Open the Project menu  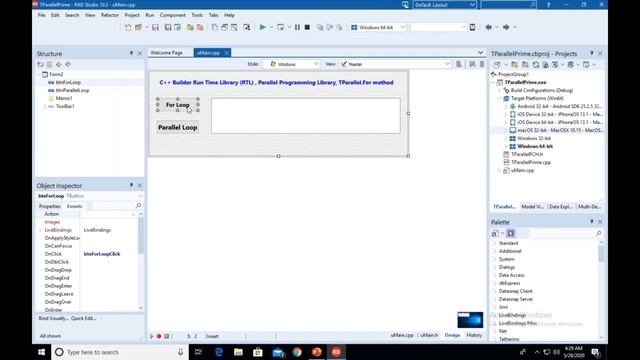point(132,15)
